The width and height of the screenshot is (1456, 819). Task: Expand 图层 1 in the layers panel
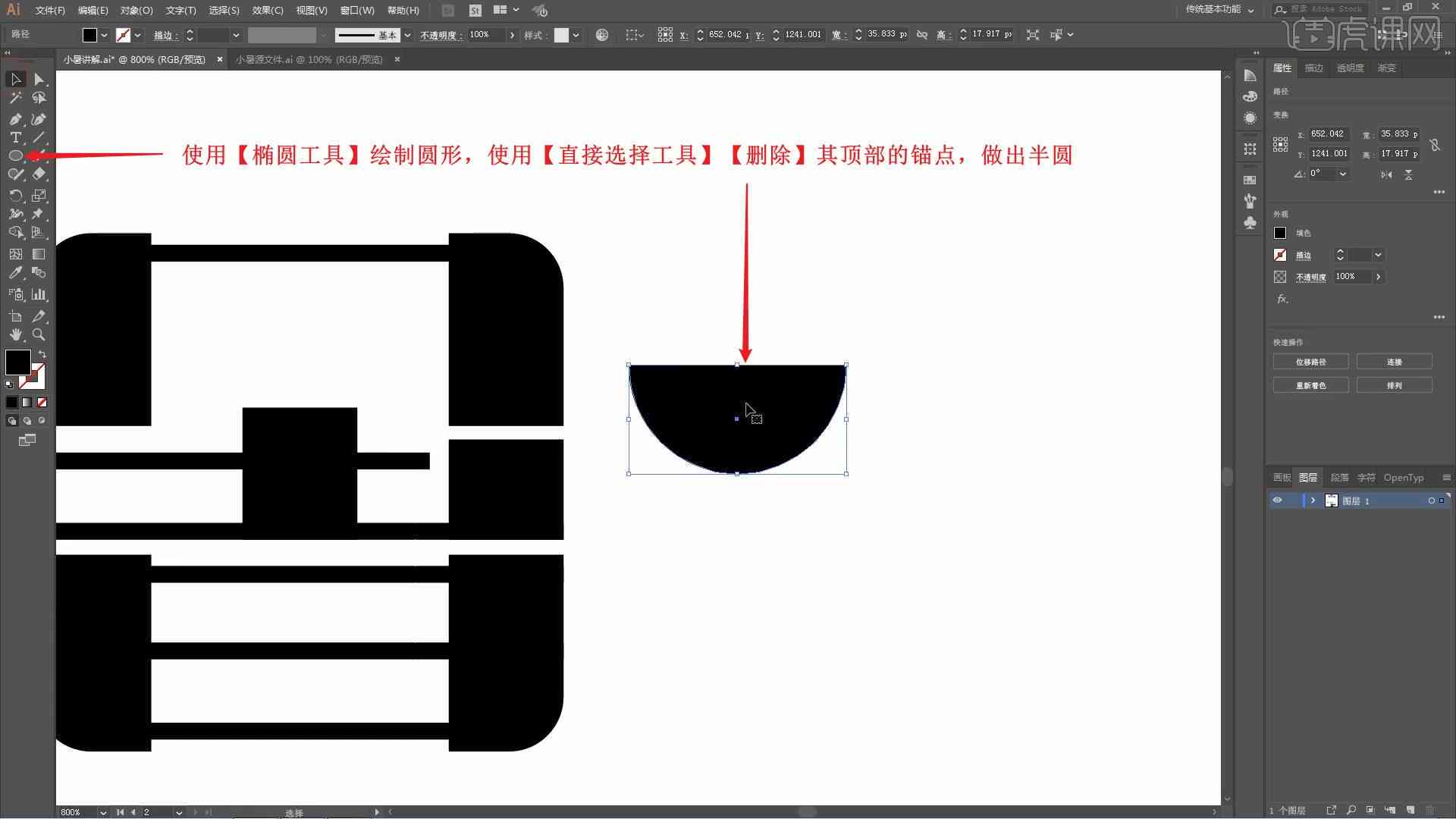tap(1313, 500)
